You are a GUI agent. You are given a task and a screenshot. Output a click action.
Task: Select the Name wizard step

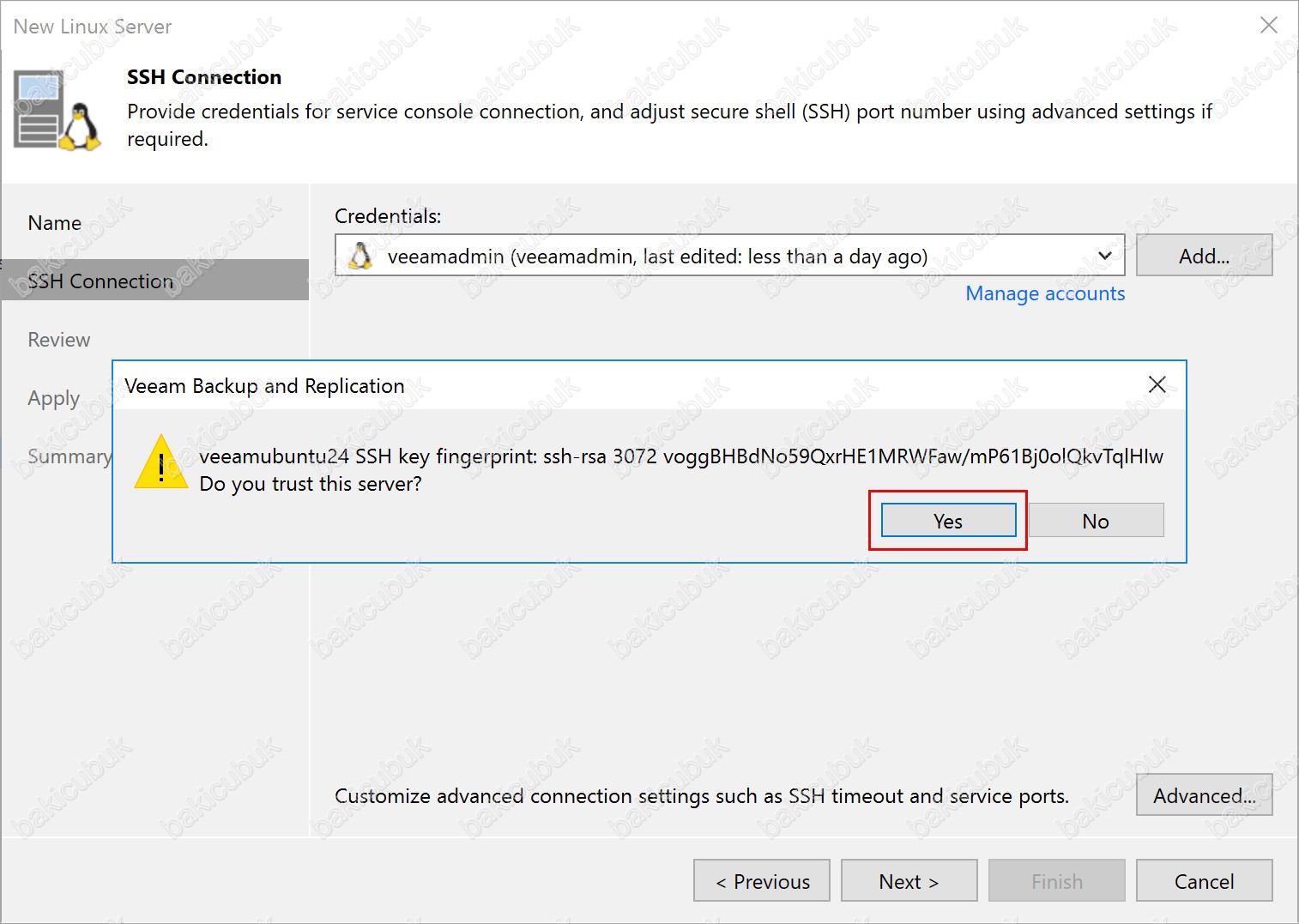pyautogui.click(x=55, y=223)
